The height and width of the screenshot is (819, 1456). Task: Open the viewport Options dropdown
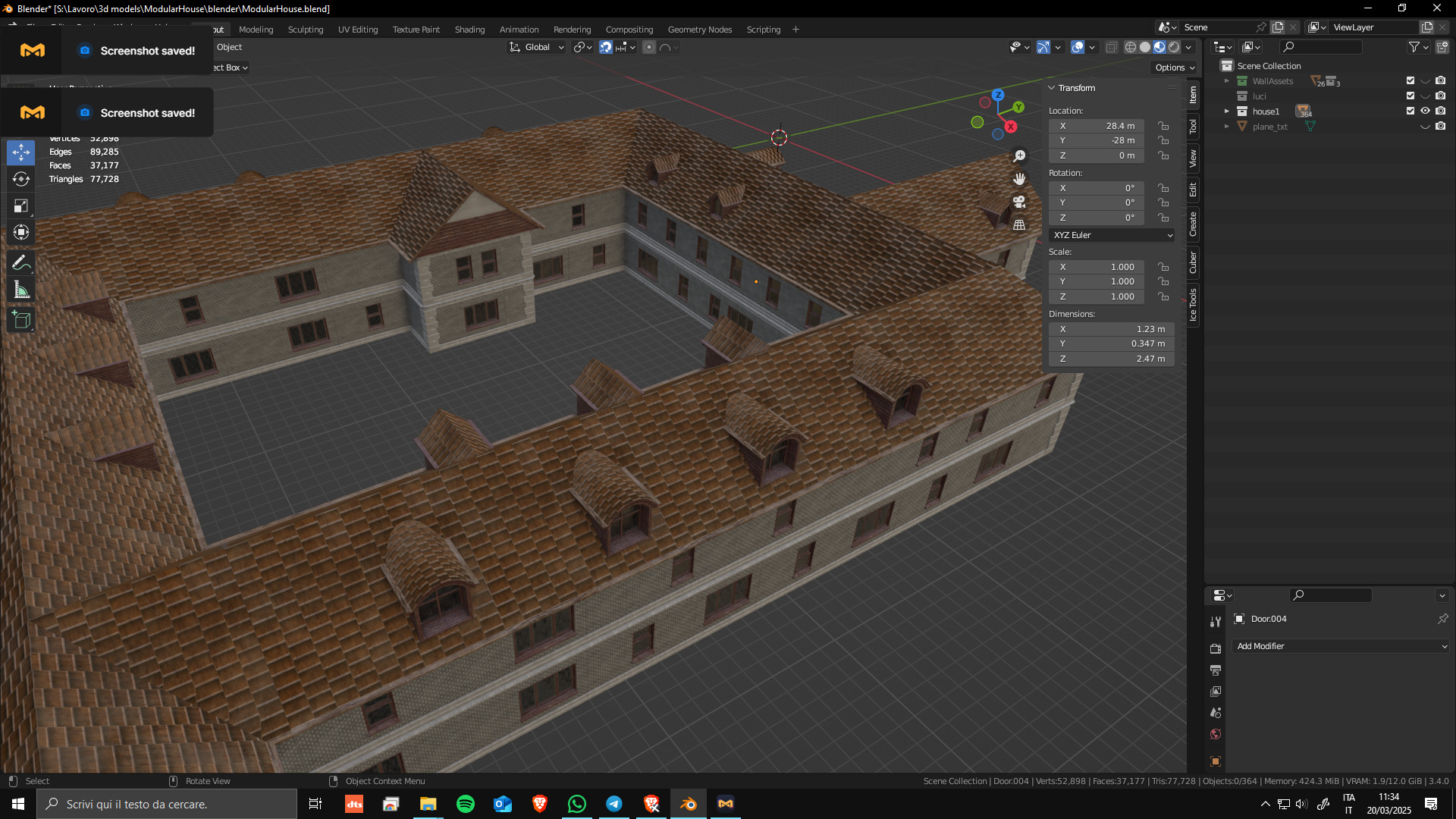pos(1175,67)
